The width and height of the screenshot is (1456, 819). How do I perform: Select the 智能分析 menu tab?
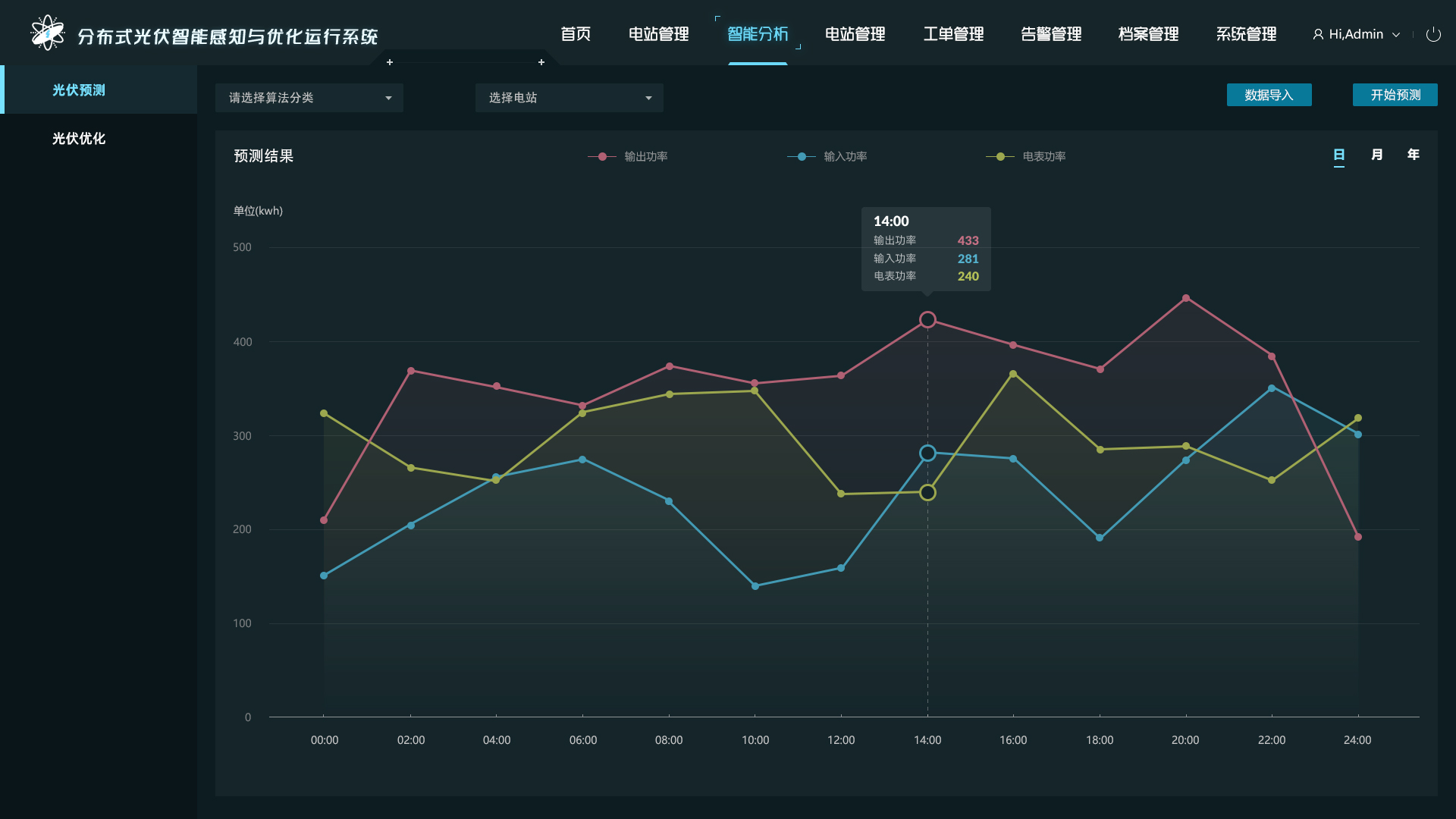758,34
